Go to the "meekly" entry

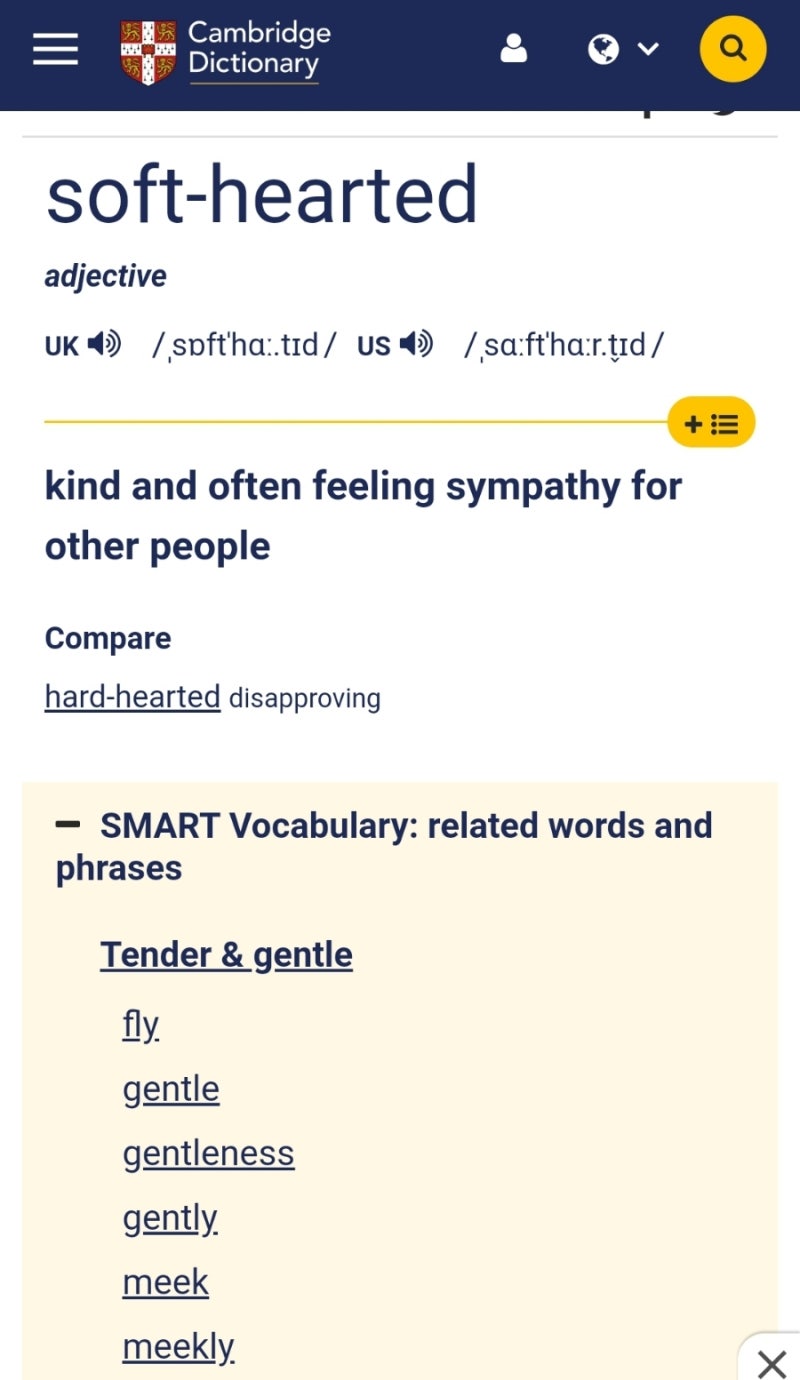[178, 1347]
